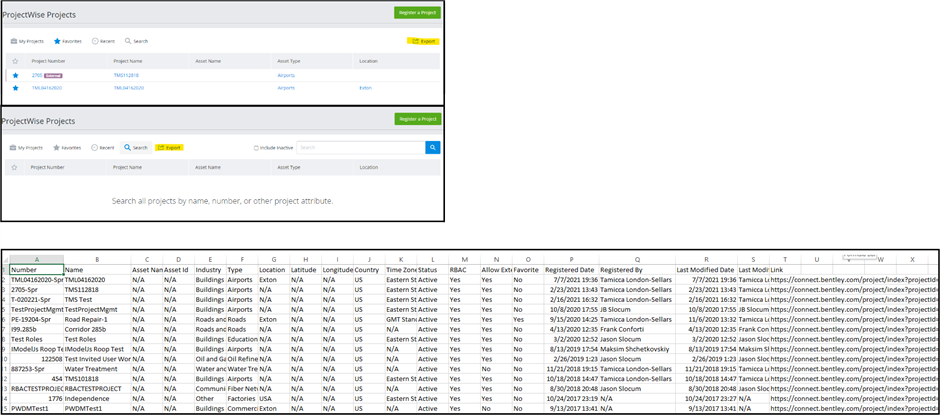
Task: Tick the Include Inactive checkbox
Action: pyautogui.click(x=256, y=148)
